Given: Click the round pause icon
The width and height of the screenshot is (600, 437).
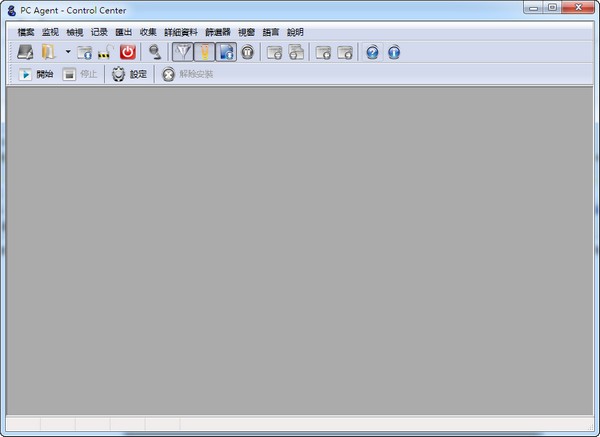Looking at the screenshot, I should click(248, 52).
